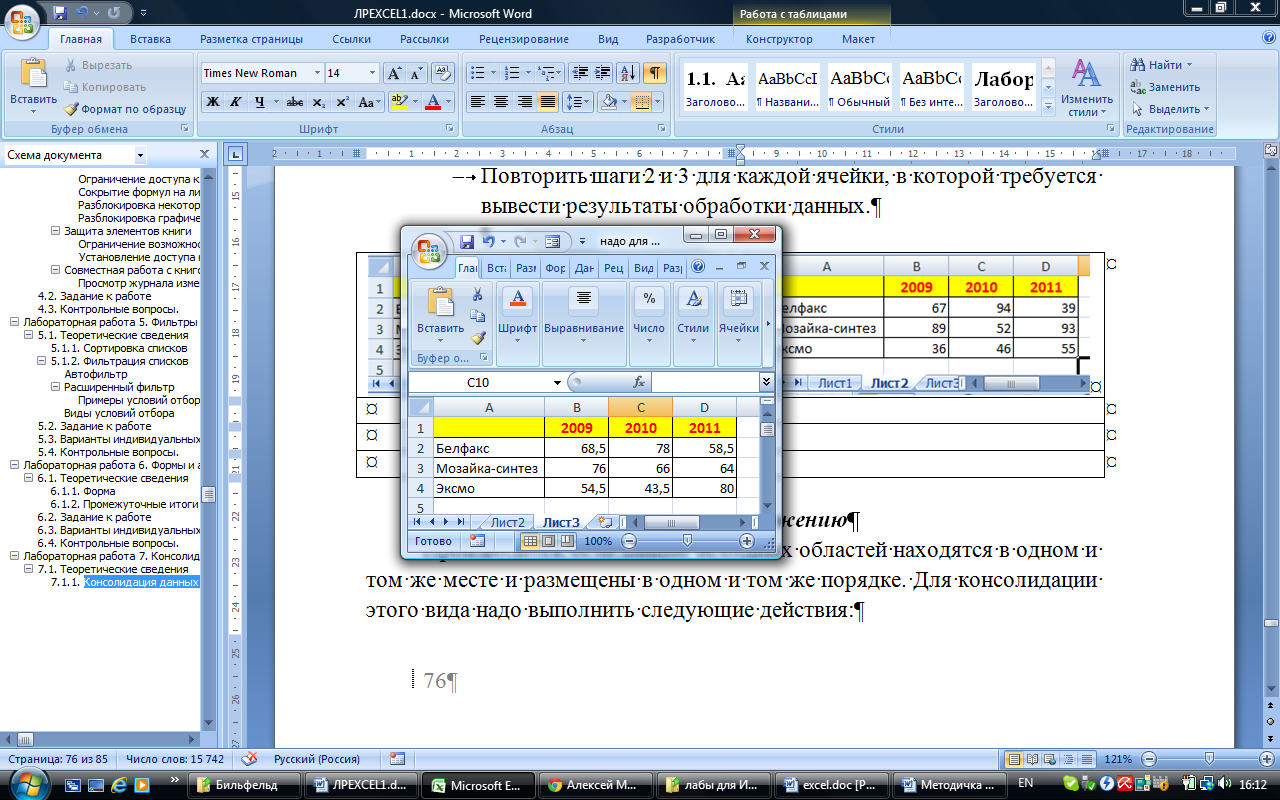The width and height of the screenshot is (1280, 800).
Task: Click the Cut scissors icon in Excel
Action: pos(477,294)
